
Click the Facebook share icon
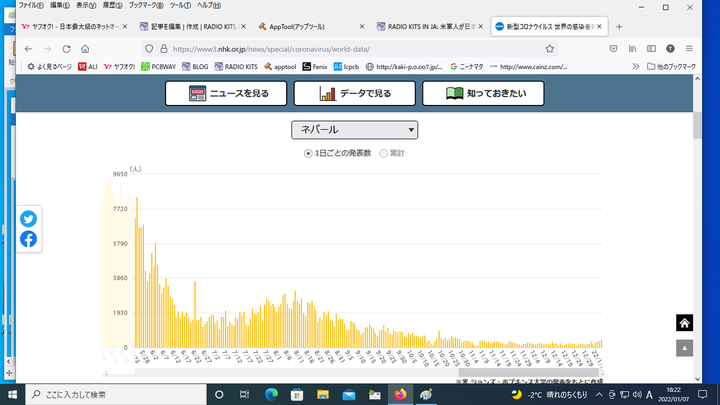click(x=28, y=239)
